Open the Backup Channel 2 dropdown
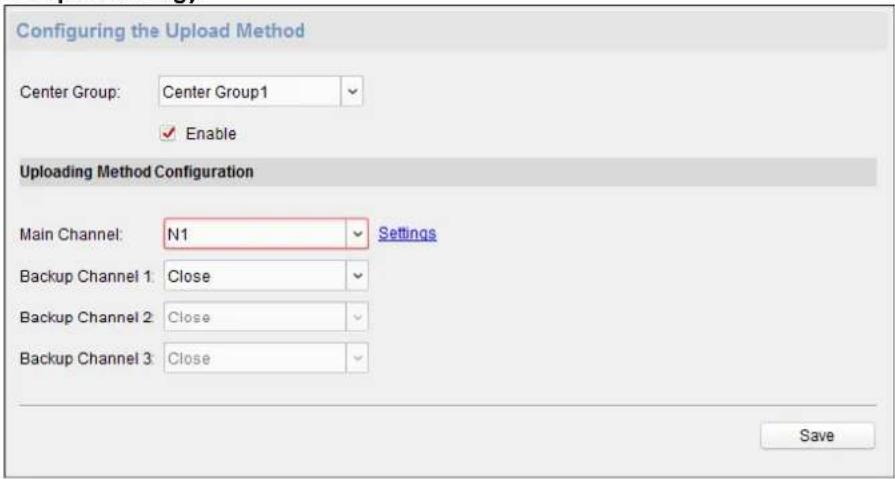Image resolution: width=895 pixels, height=479 pixels. coord(266,317)
